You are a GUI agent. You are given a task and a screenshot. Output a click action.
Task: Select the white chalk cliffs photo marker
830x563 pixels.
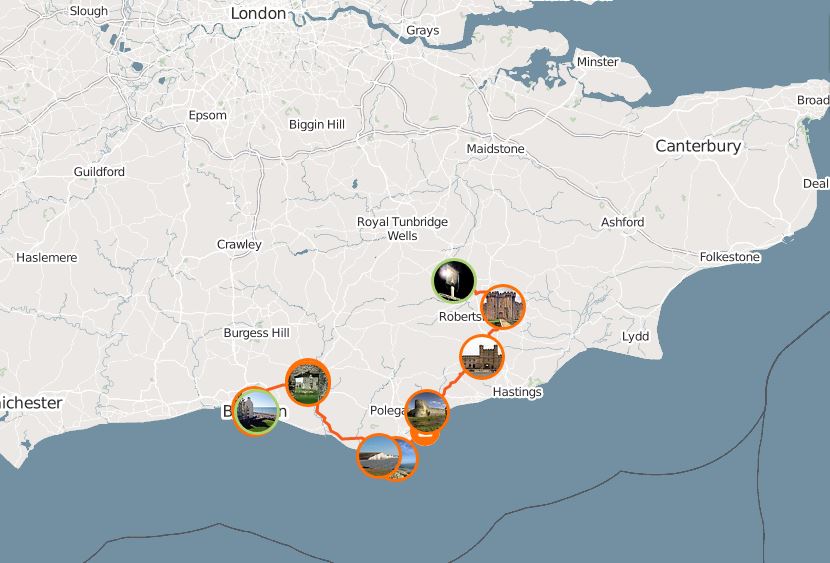click(378, 456)
